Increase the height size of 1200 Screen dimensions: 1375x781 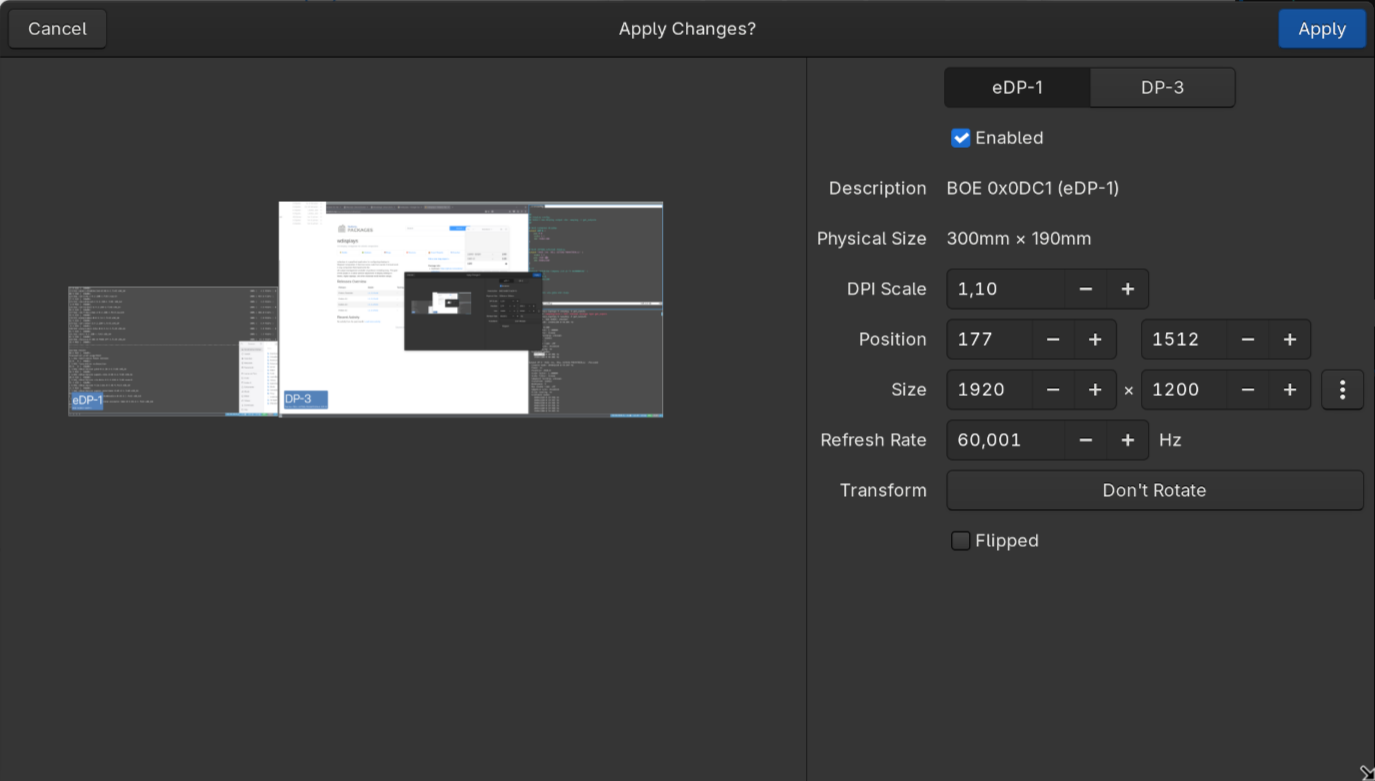coord(1290,389)
